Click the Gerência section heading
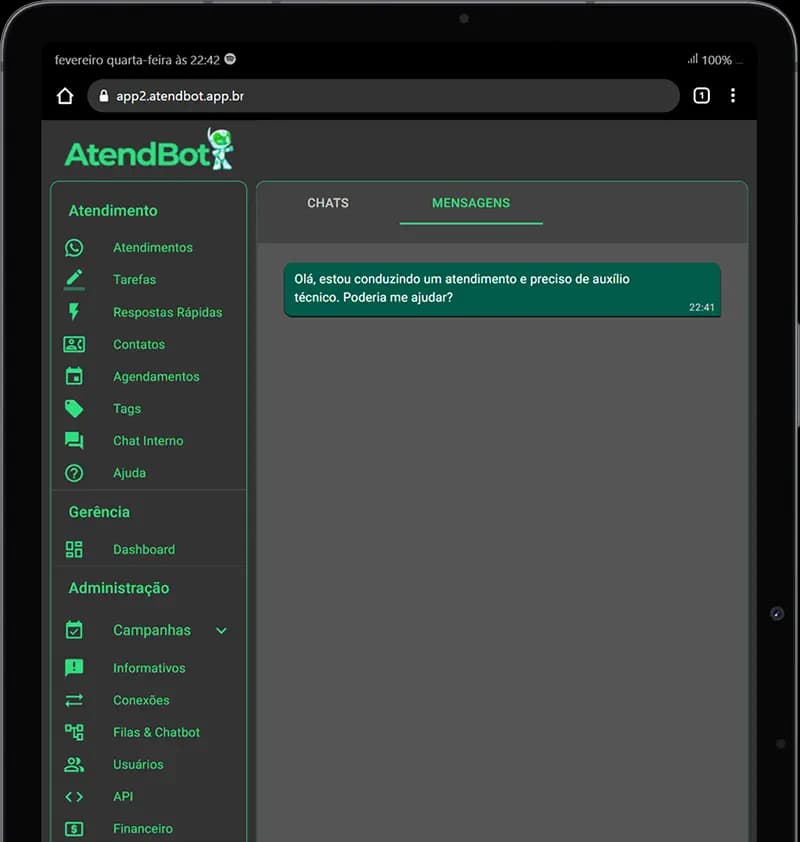The image size is (800, 842). [x=99, y=512]
